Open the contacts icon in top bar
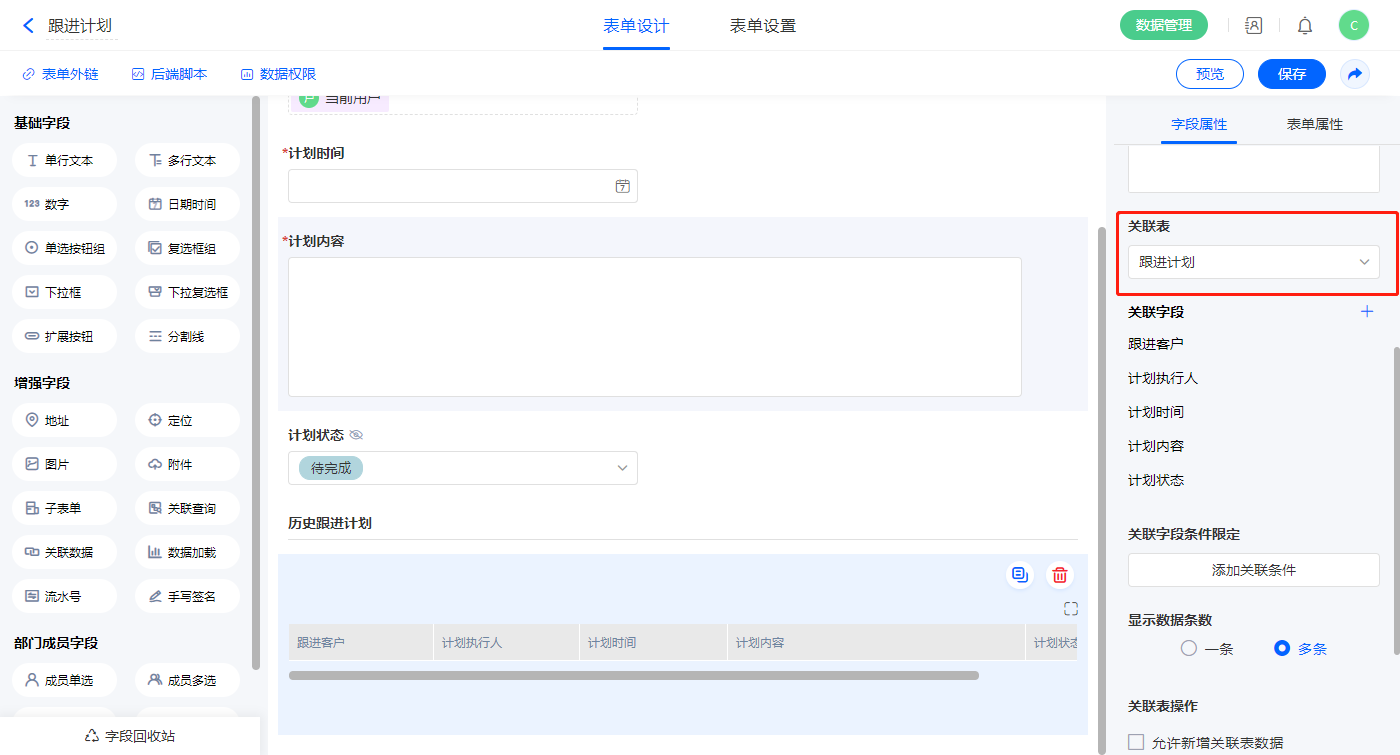This screenshot has width=1400, height=755. pos(1254,26)
